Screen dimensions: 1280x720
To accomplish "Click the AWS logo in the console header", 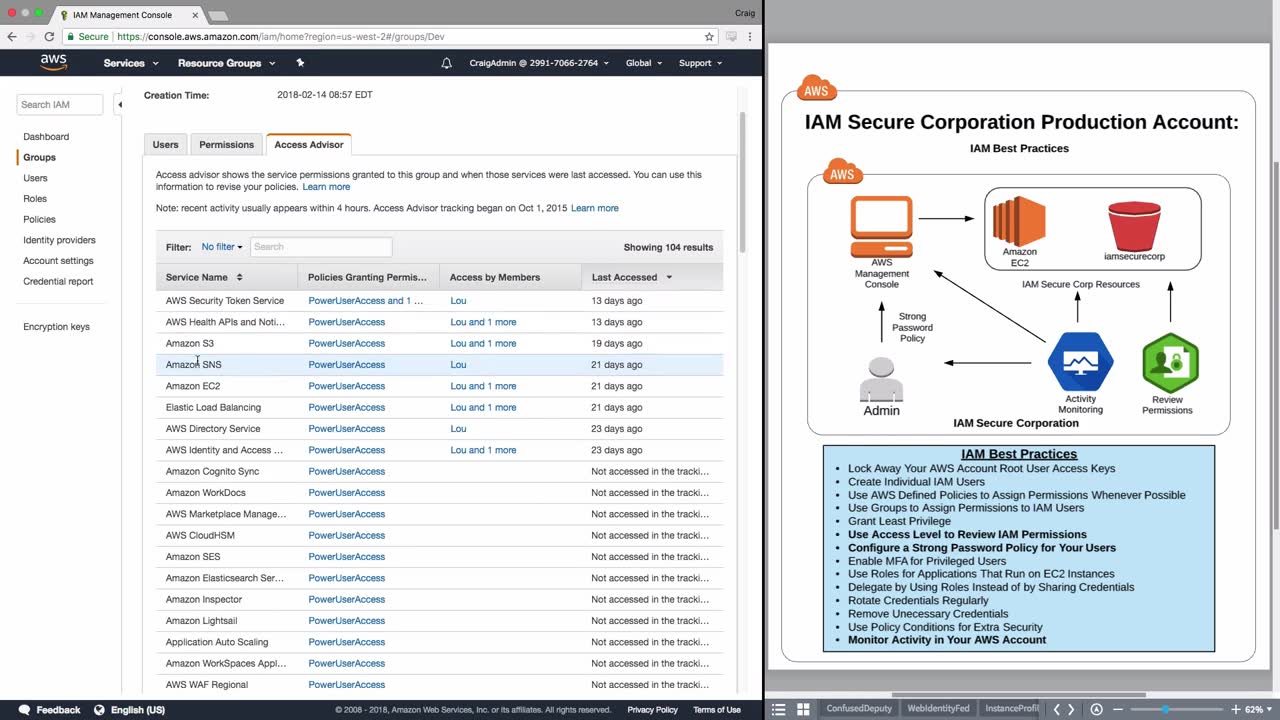I will coord(54,62).
